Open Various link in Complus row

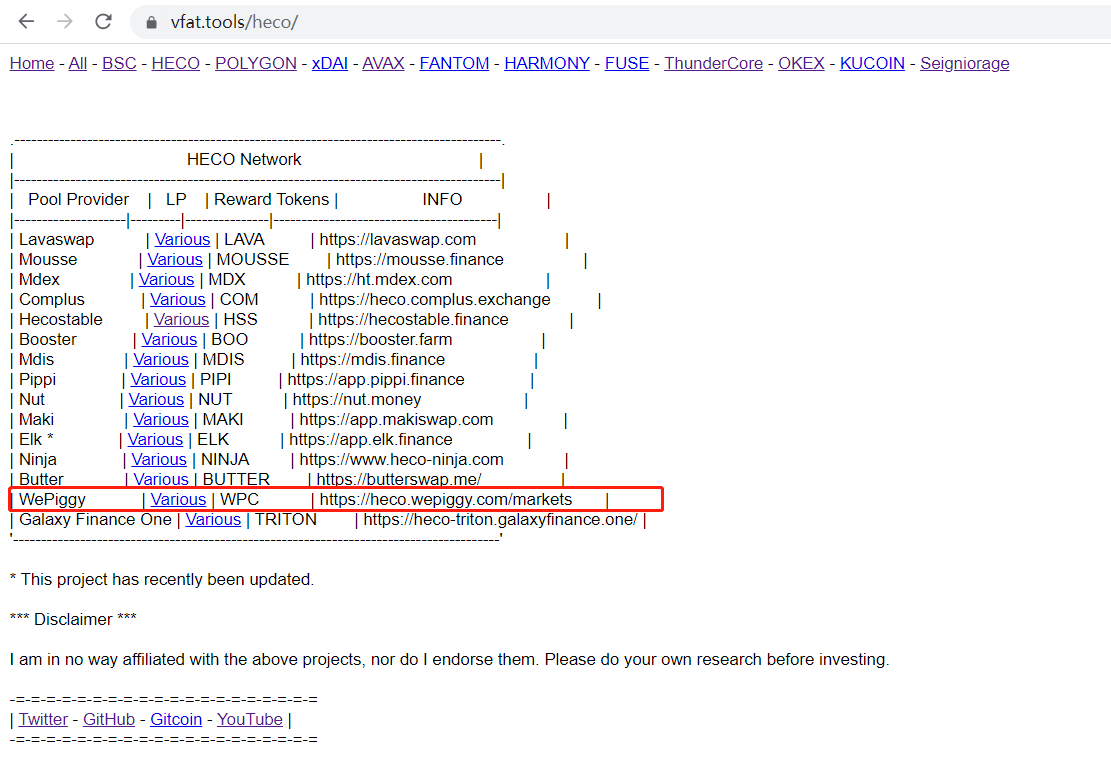click(x=178, y=299)
